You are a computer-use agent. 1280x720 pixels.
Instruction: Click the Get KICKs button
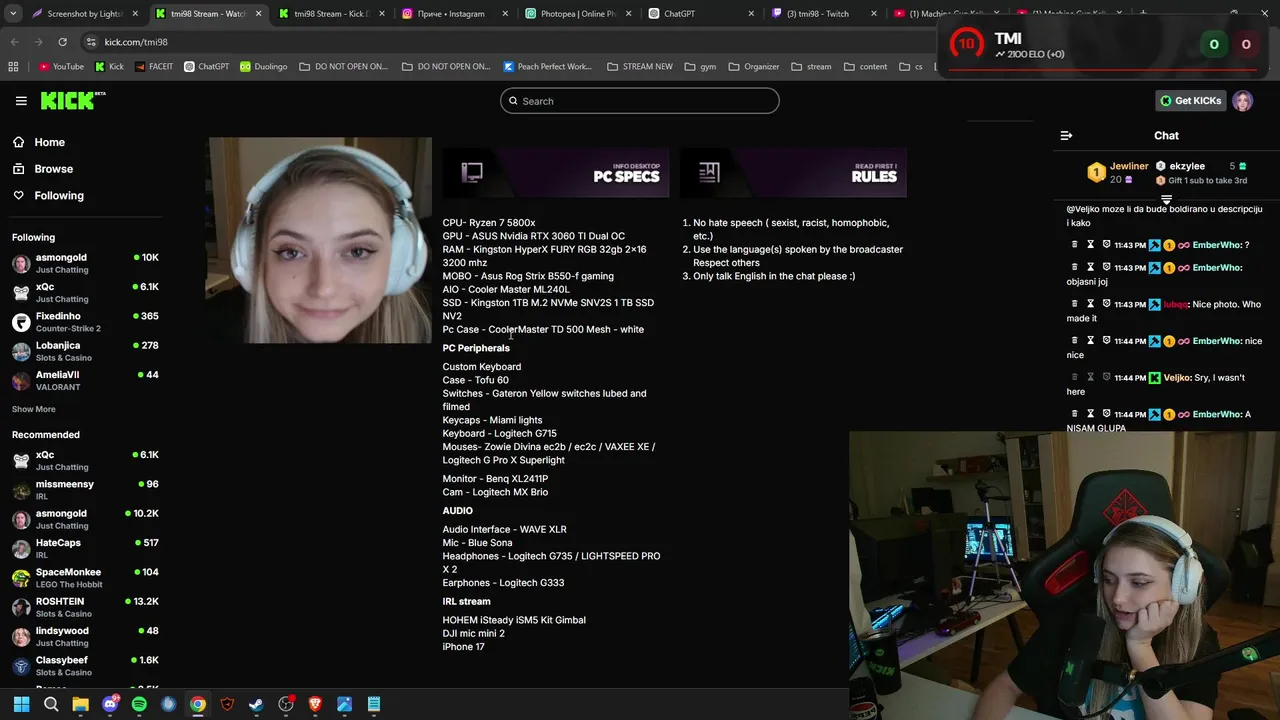click(1190, 101)
